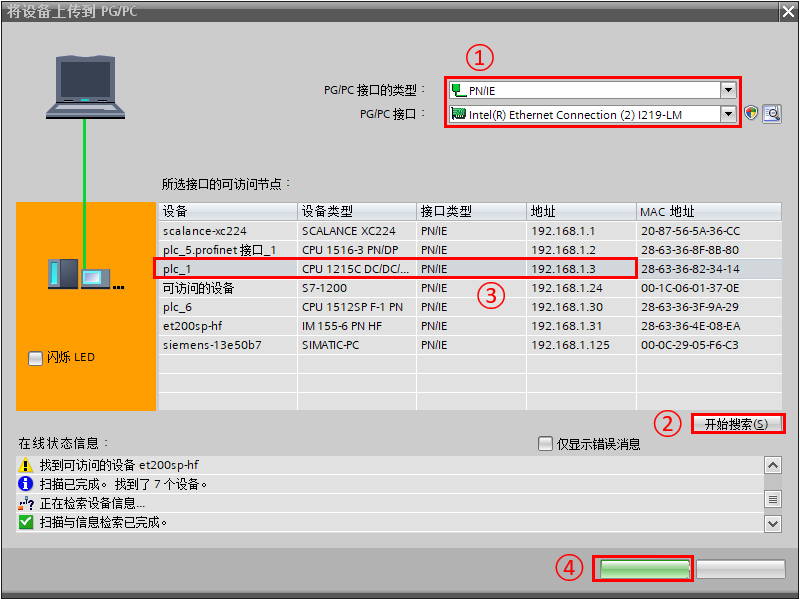Sort by MAC 地址 column header
The height and width of the screenshot is (600, 800).
click(709, 211)
